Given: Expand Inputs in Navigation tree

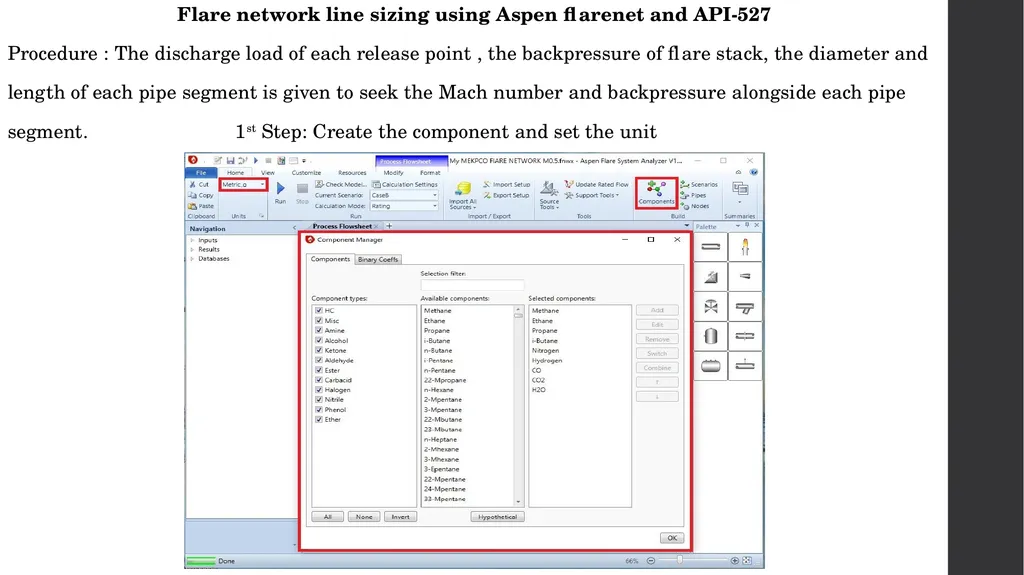Looking at the screenshot, I should (192, 240).
